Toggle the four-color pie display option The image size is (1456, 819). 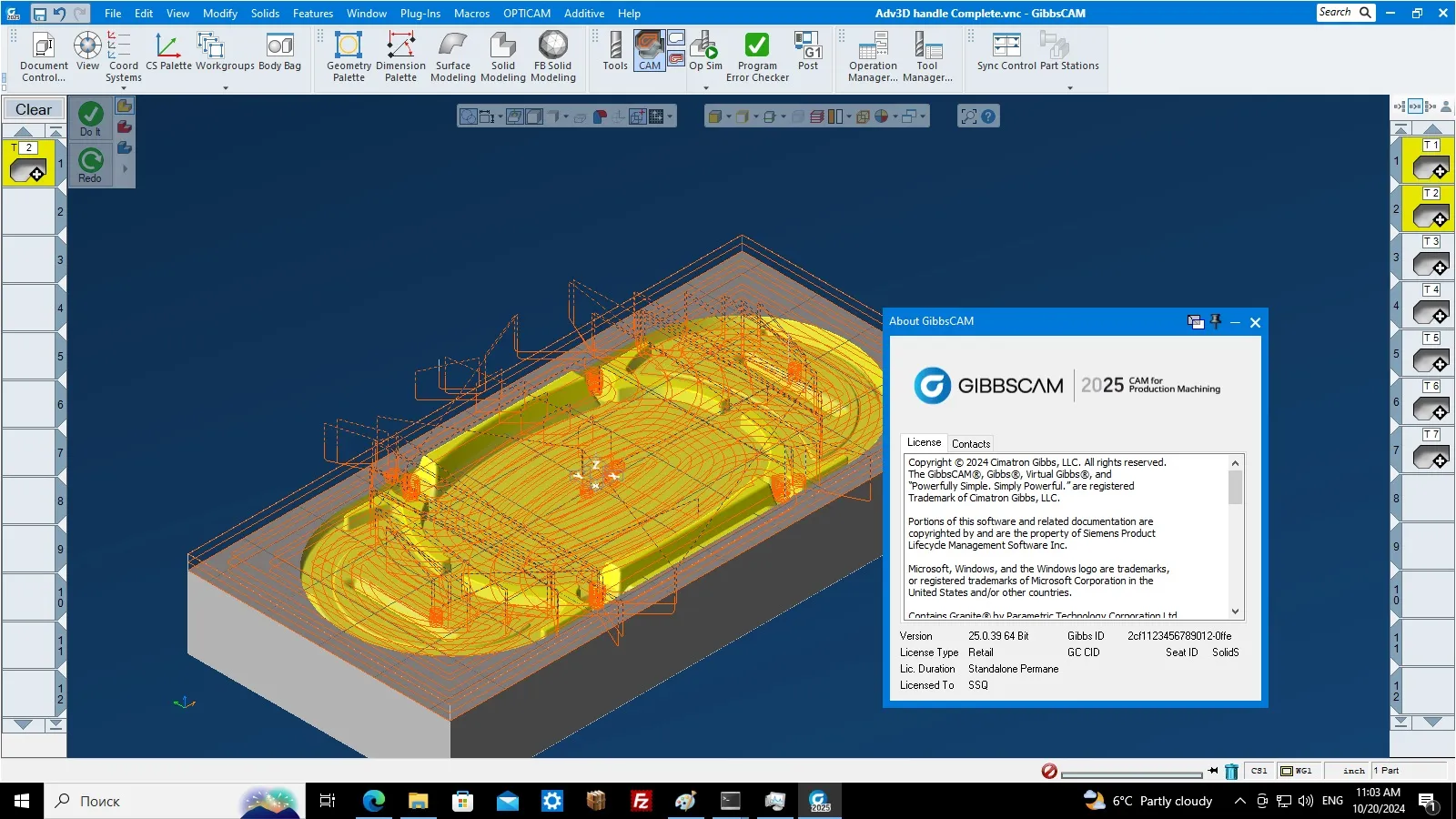coord(881,116)
